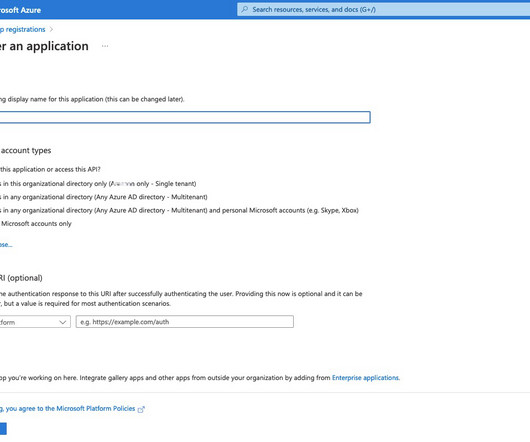Select the Any Azure AD directory - Multitenant option

104,197
